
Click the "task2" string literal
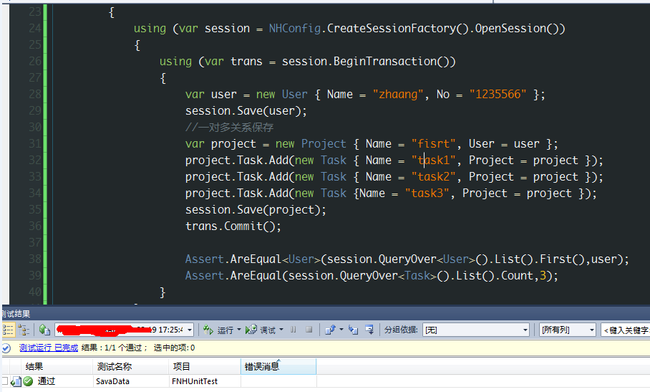[434, 177]
